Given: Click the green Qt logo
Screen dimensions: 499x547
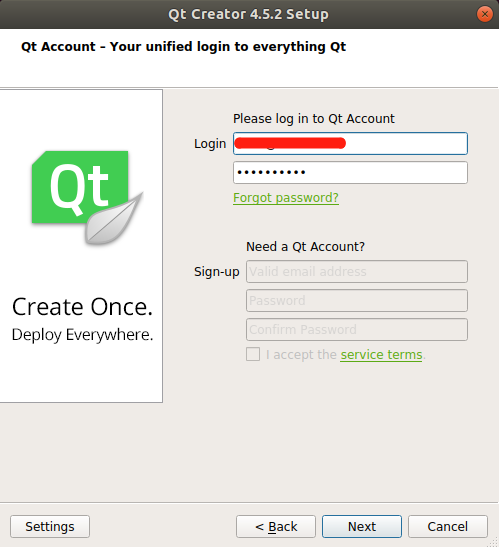Looking at the screenshot, I should coord(80,187).
